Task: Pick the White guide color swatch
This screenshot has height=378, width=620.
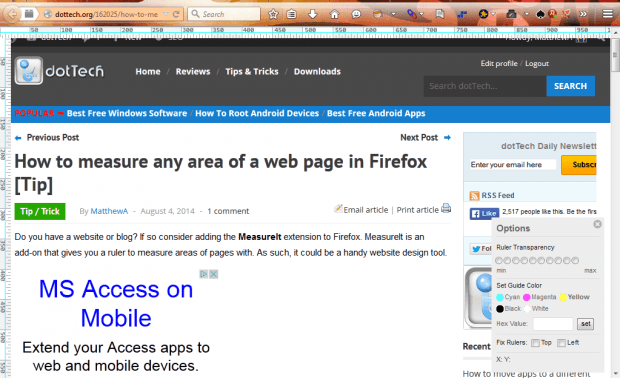Action: 527,308
